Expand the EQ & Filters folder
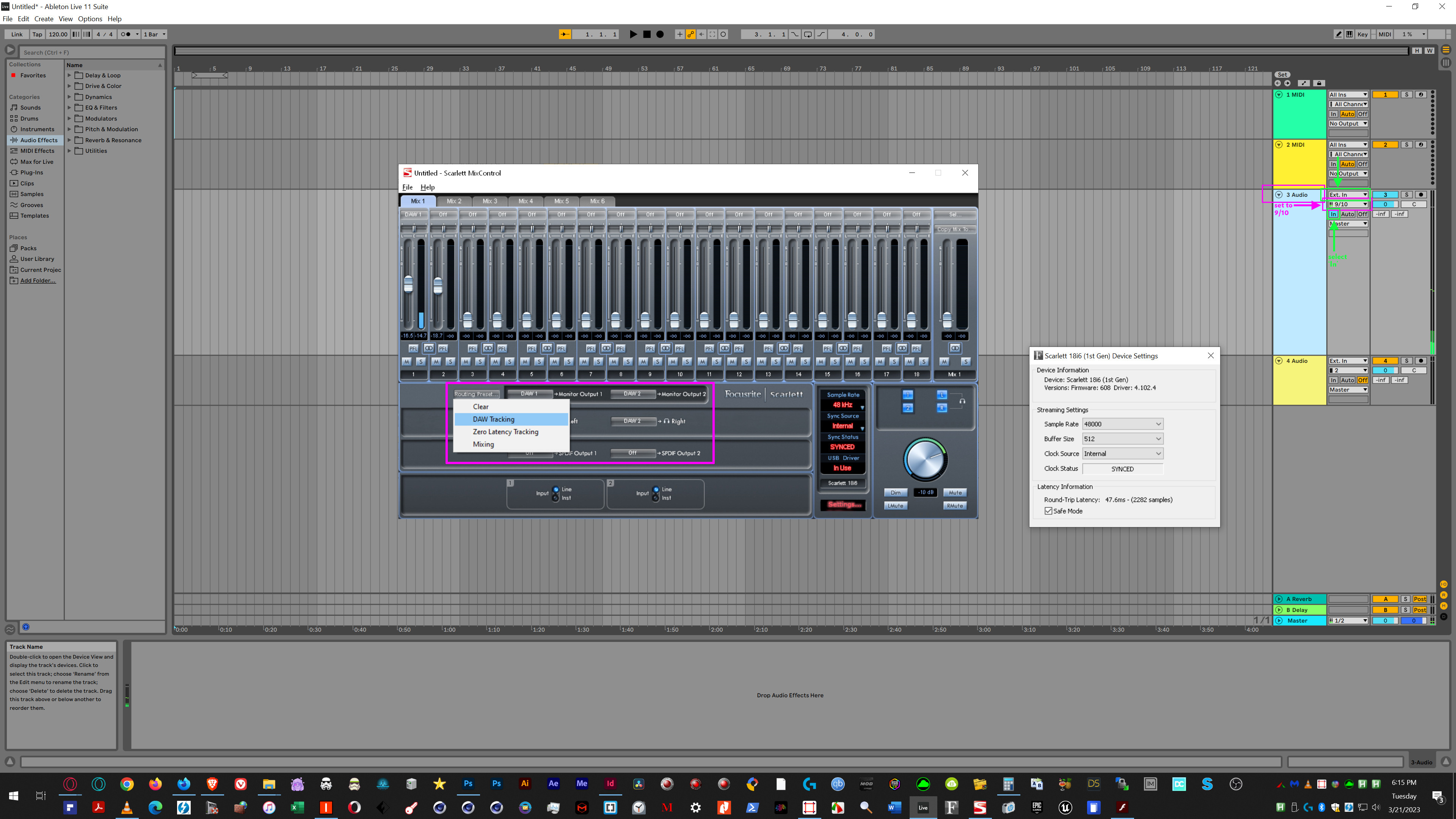This screenshot has width=1456, height=819. (x=69, y=107)
